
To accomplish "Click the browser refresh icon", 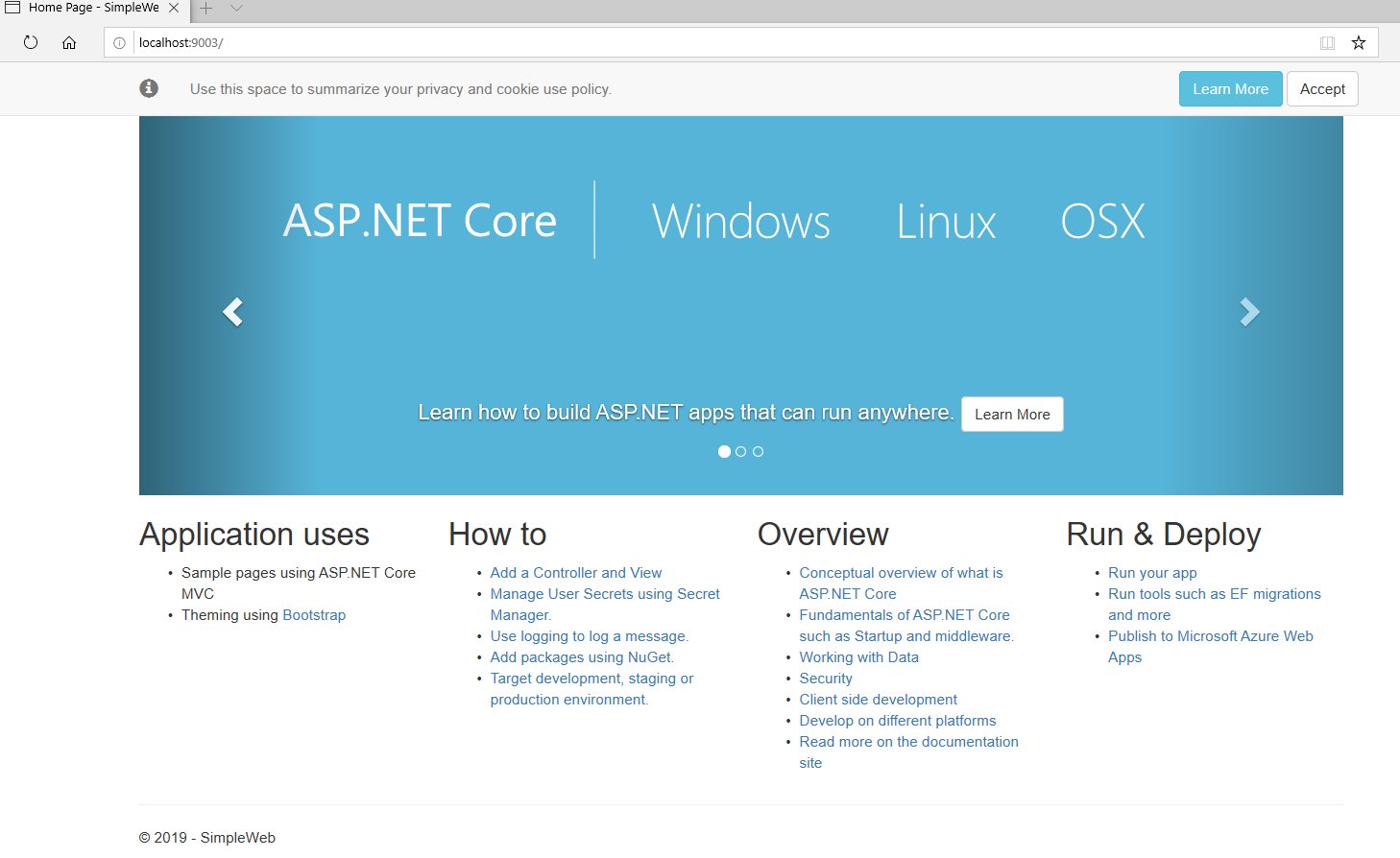I will pos(31,42).
